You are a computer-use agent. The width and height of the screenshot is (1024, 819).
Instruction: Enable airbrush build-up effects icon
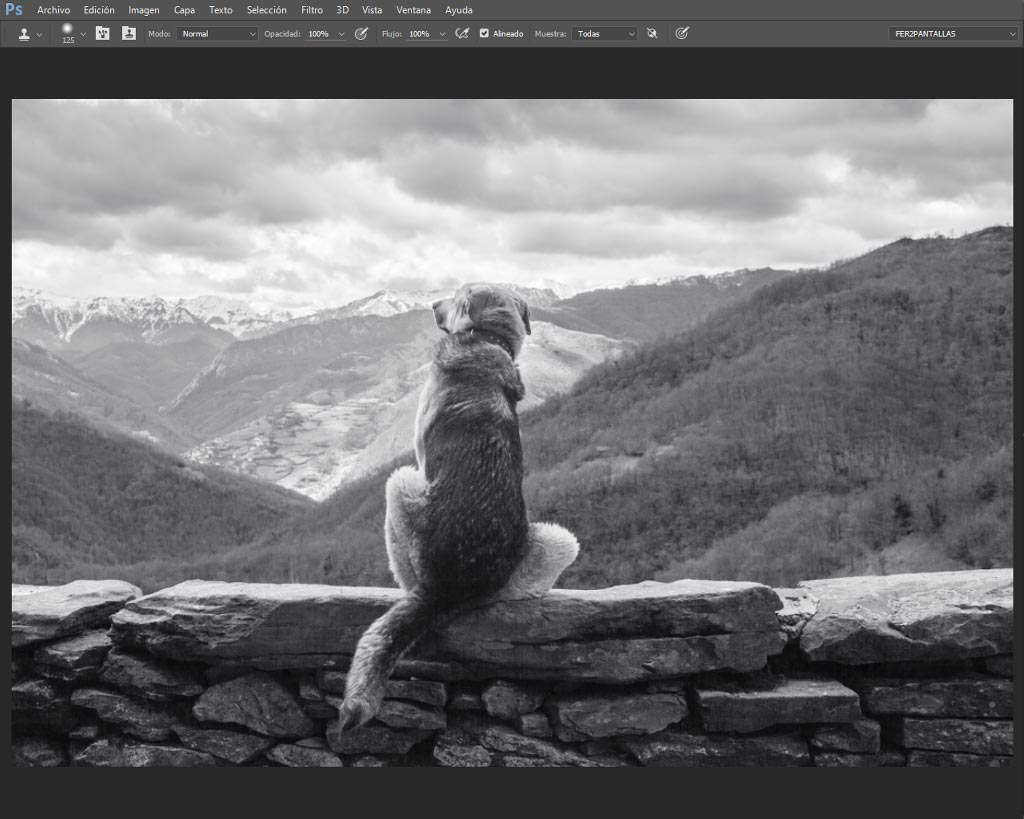pyautogui.click(x=462, y=33)
